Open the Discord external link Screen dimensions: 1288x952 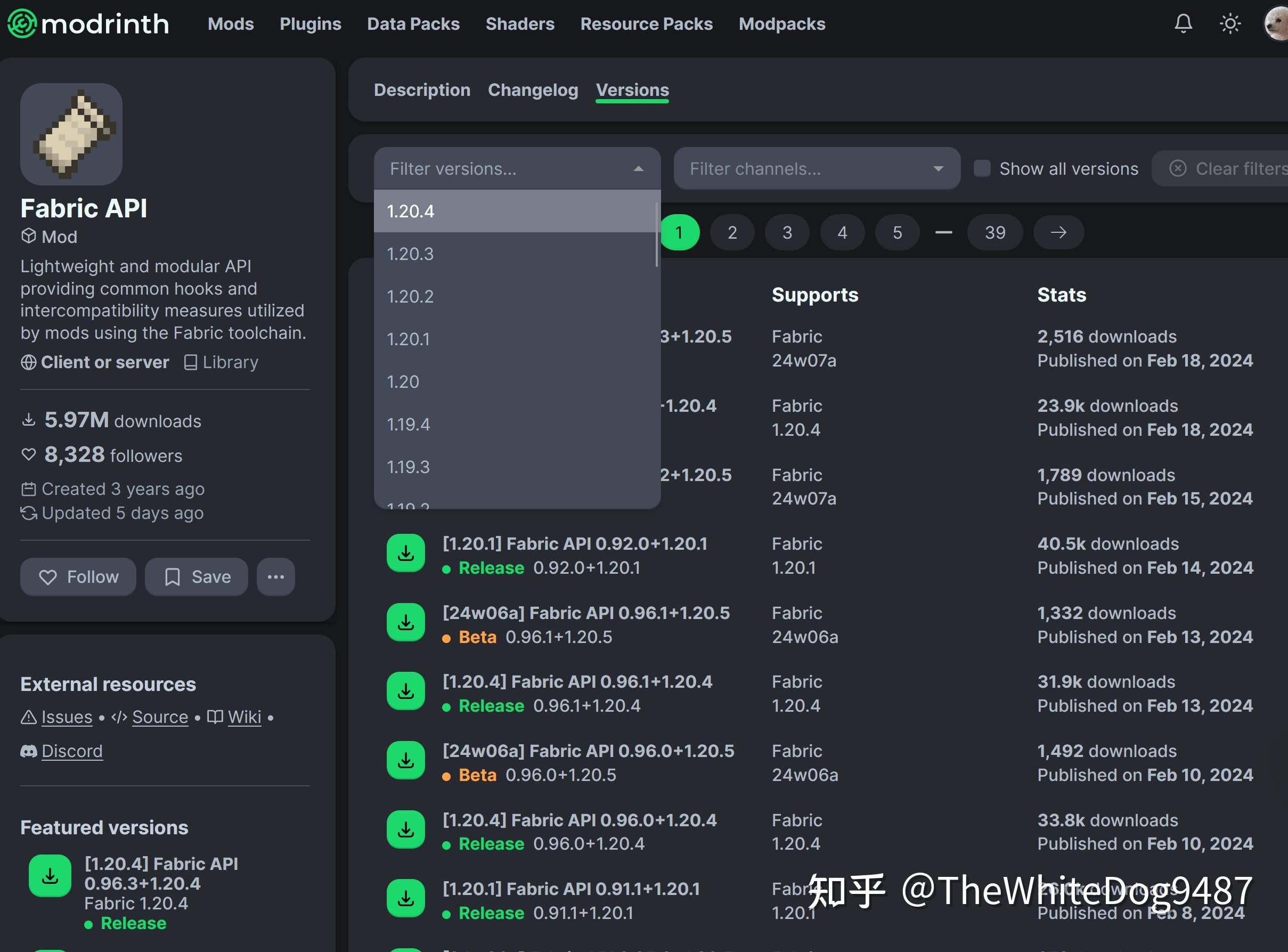tap(72, 751)
